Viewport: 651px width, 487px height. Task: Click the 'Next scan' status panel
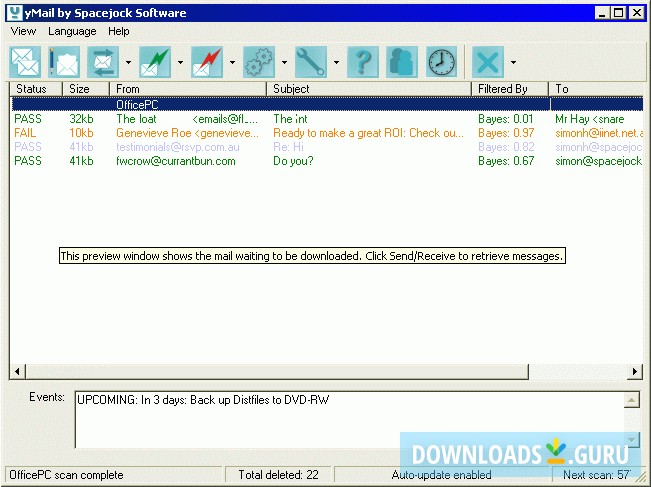596,475
